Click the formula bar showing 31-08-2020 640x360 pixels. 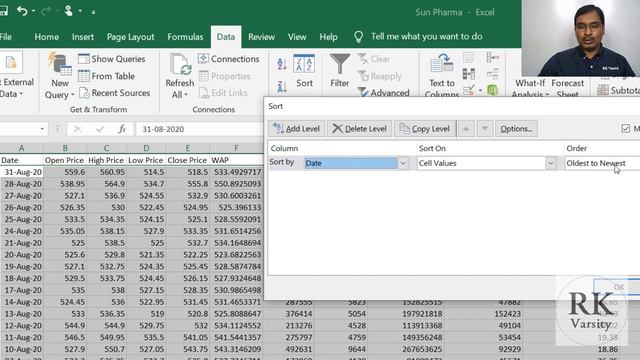[199, 129]
